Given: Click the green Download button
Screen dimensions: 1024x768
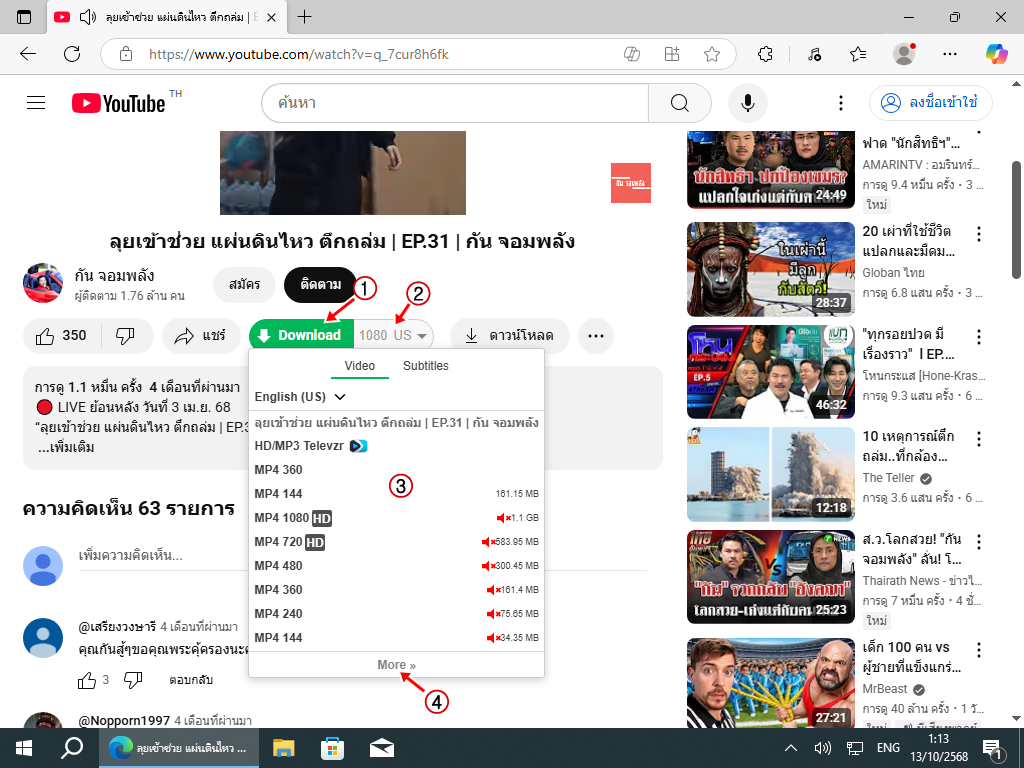Looking at the screenshot, I should click(300, 335).
